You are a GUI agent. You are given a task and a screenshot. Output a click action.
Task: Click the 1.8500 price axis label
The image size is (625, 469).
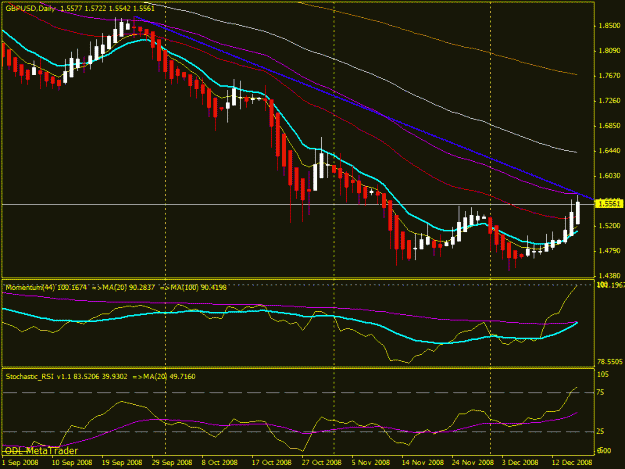[x=609, y=26]
